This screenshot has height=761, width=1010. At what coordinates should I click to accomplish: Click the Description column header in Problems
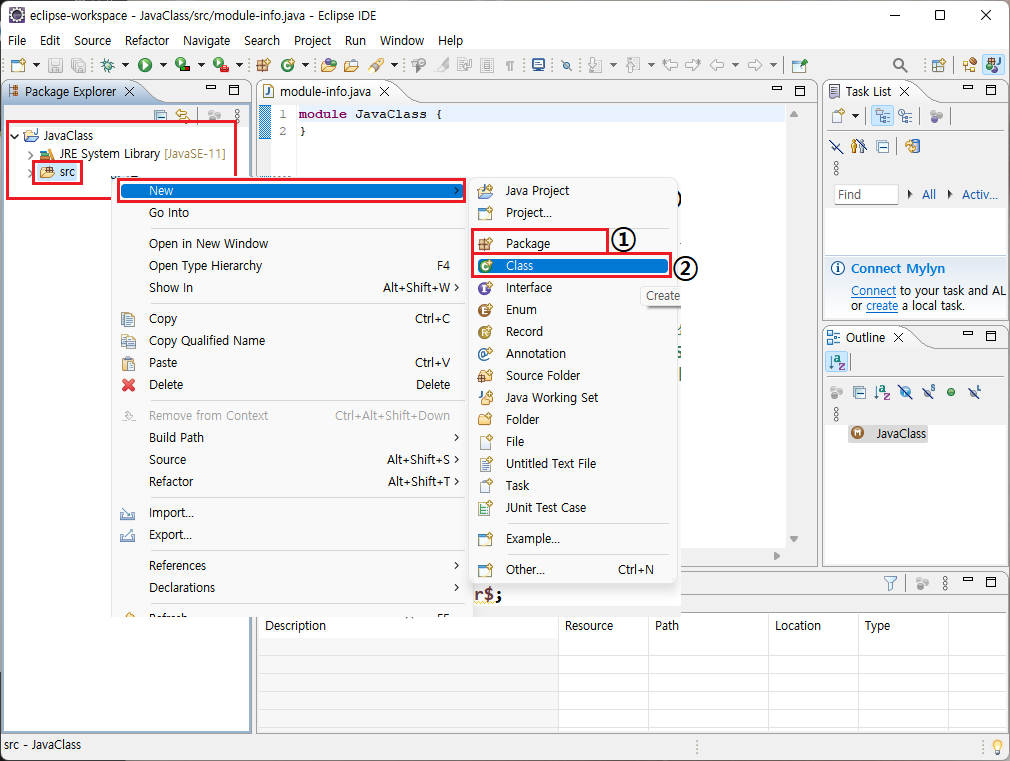(x=408, y=626)
